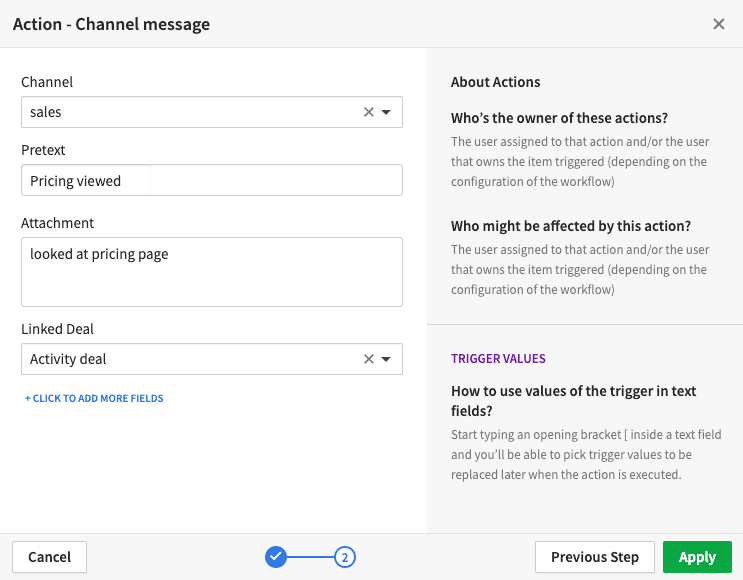743x580 pixels.
Task: Open the Channel dropdown arrow
Action: (x=386, y=112)
